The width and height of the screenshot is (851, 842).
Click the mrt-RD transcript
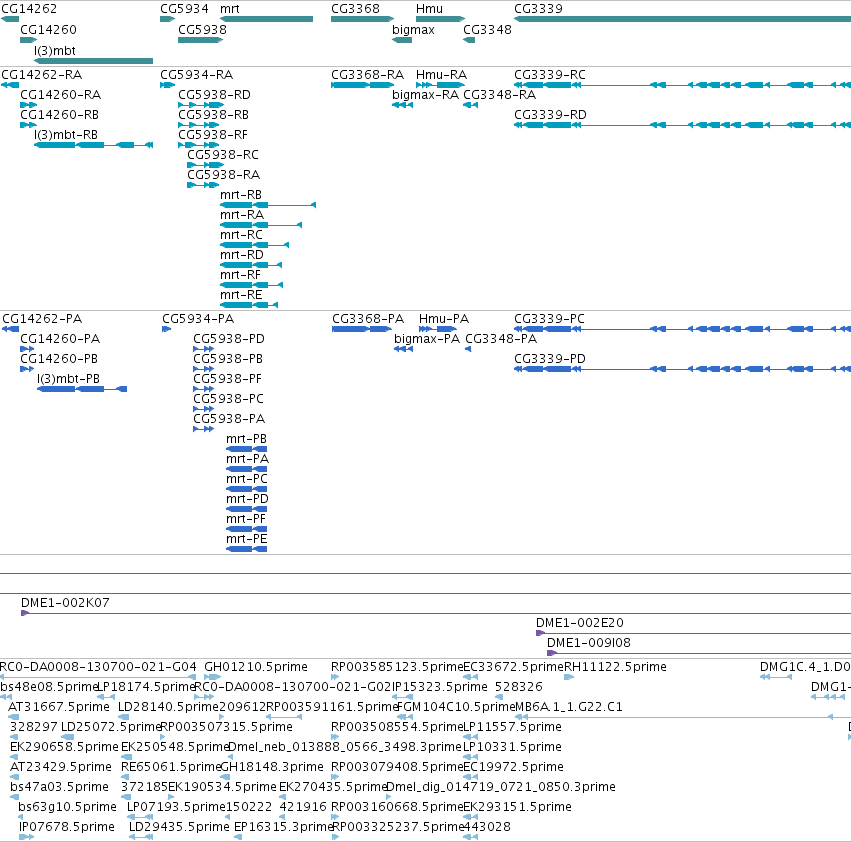pyautogui.click(x=251, y=265)
